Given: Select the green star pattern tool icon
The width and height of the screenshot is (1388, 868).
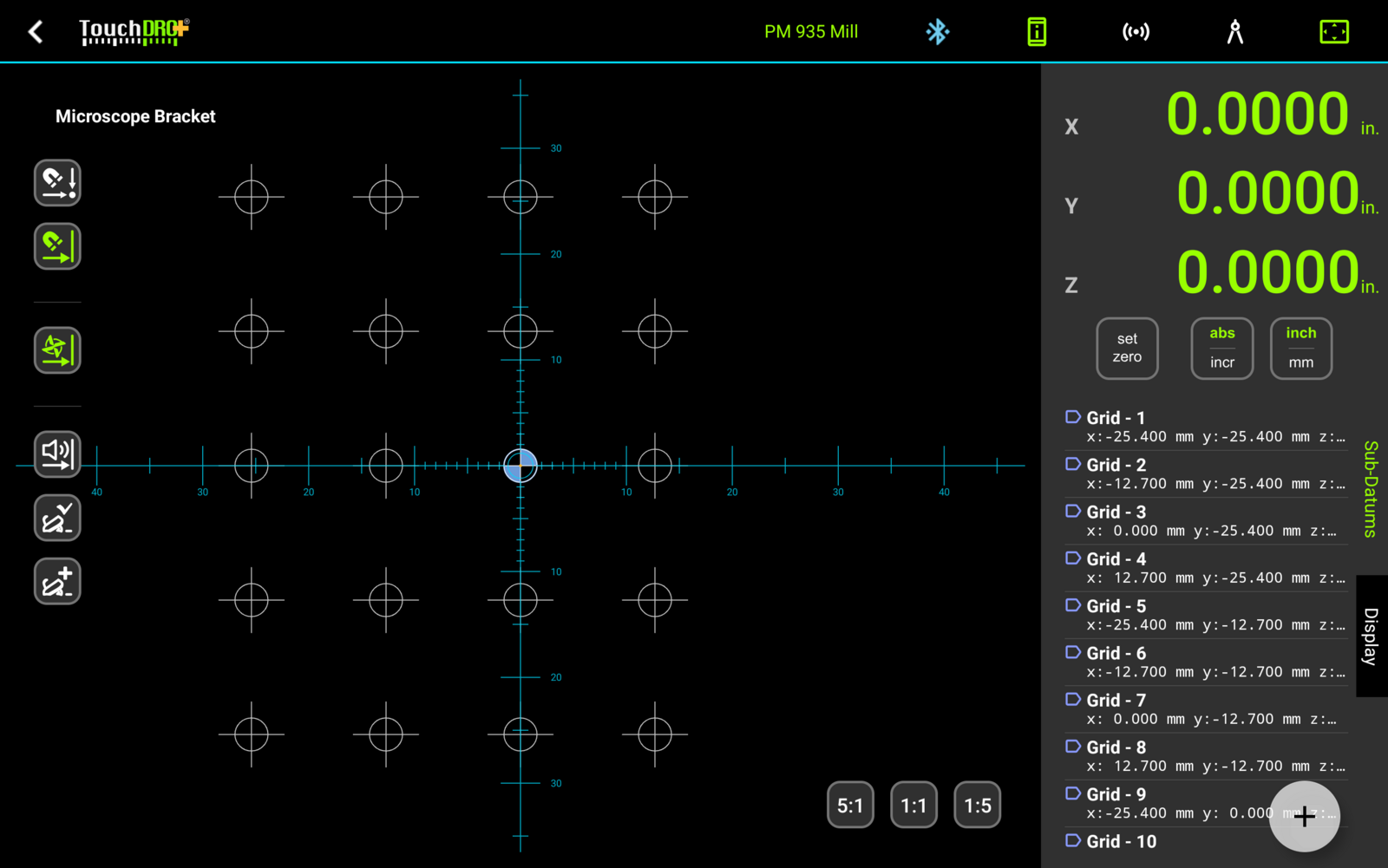Looking at the screenshot, I should pos(57,350).
